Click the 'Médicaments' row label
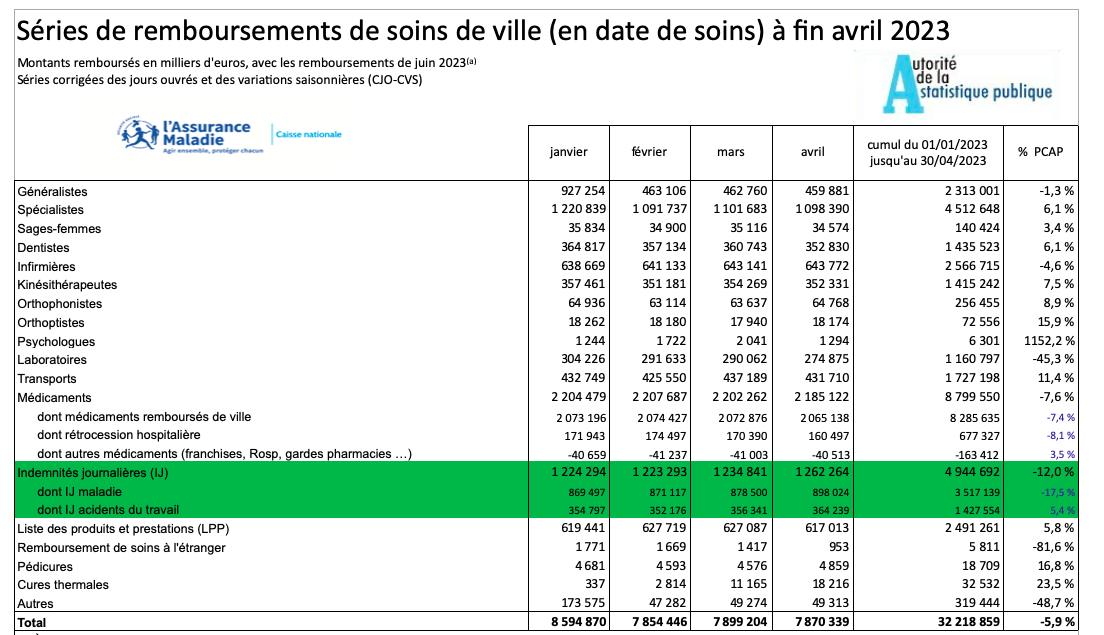Image resolution: width=1104 pixels, height=635 pixels. 54,398
